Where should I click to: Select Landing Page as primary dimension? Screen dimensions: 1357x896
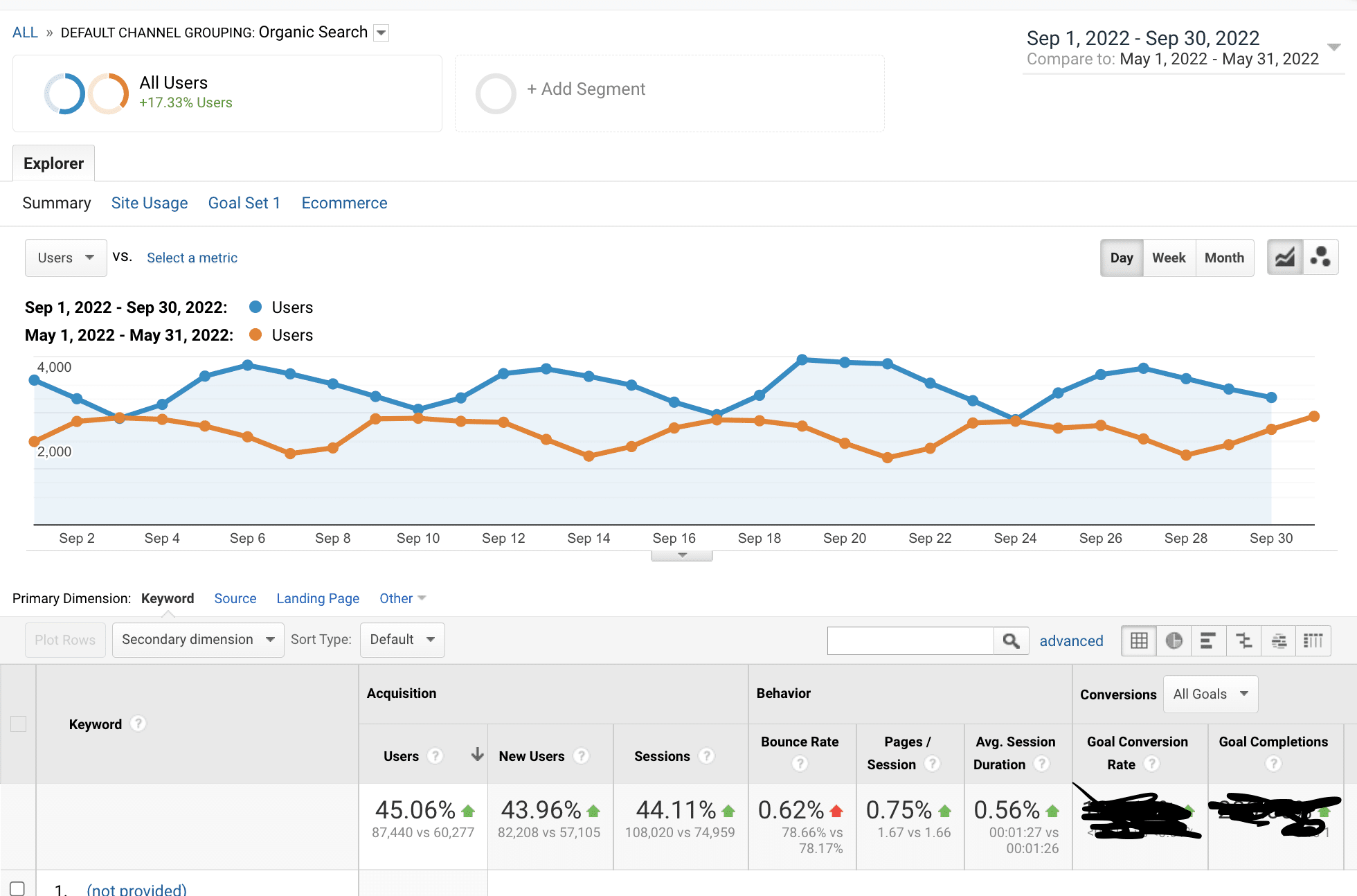point(318,598)
